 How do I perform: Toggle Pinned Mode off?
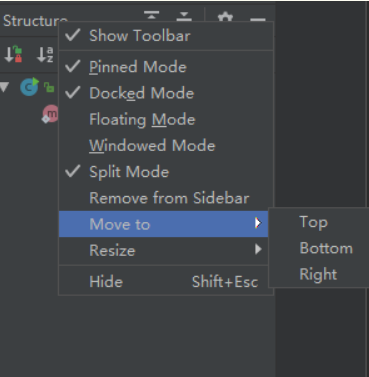click(x=166, y=67)
